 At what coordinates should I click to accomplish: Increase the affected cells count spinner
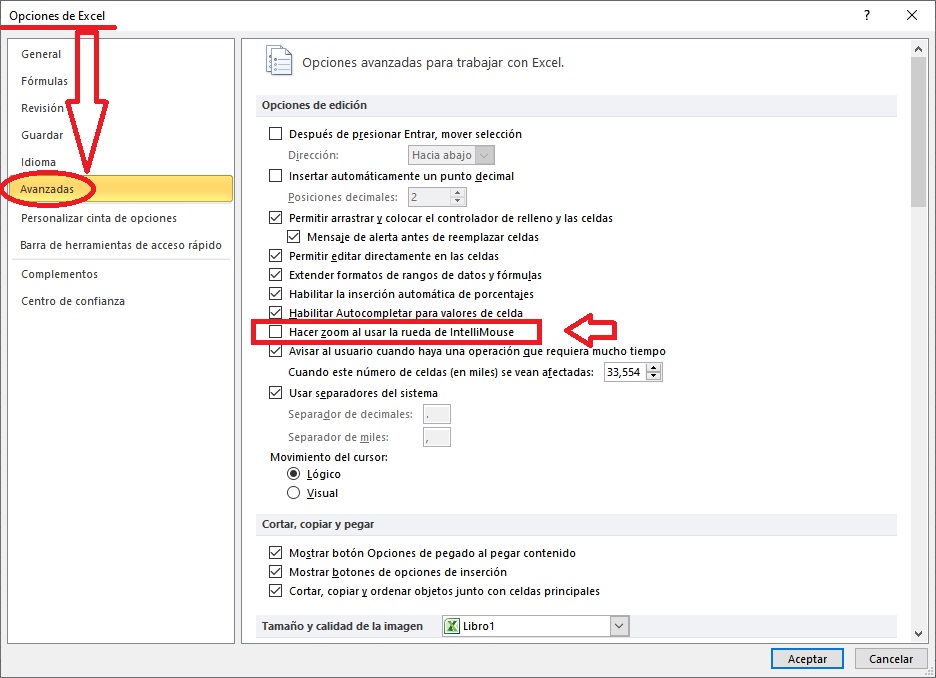654,367
